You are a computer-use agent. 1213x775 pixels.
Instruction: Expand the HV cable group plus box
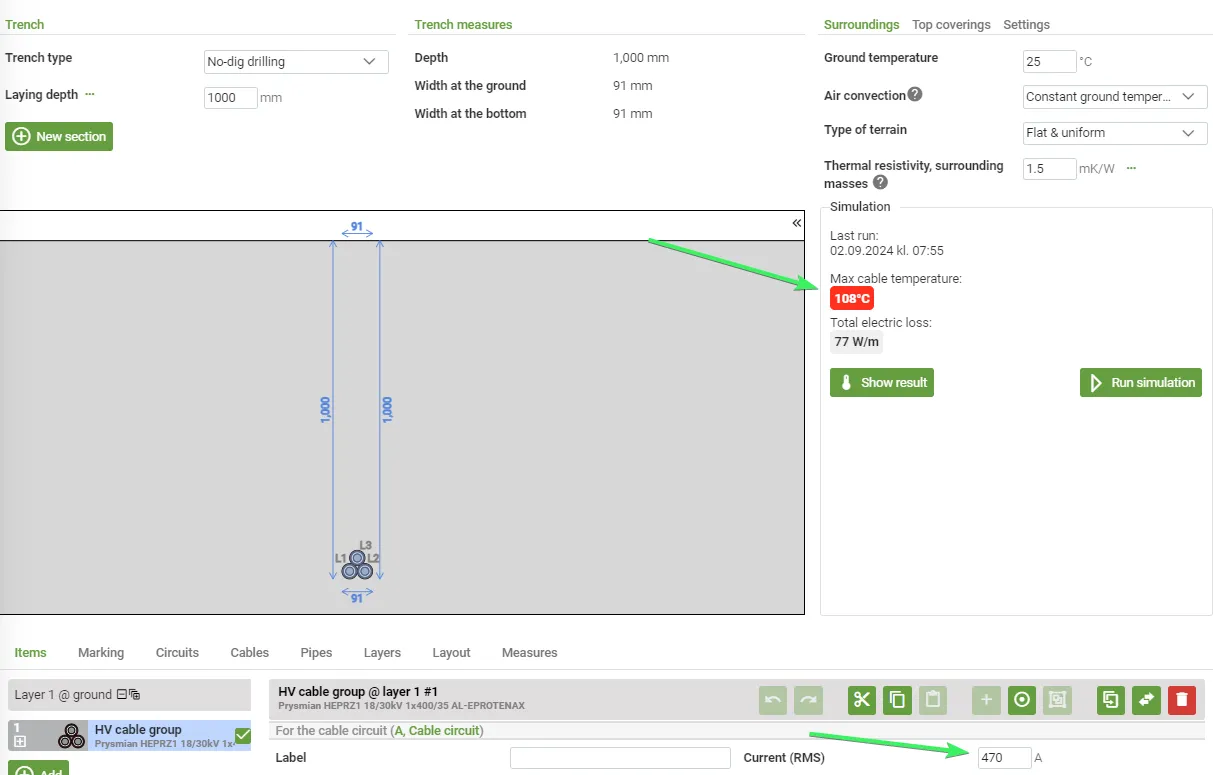tap(20, 742)
